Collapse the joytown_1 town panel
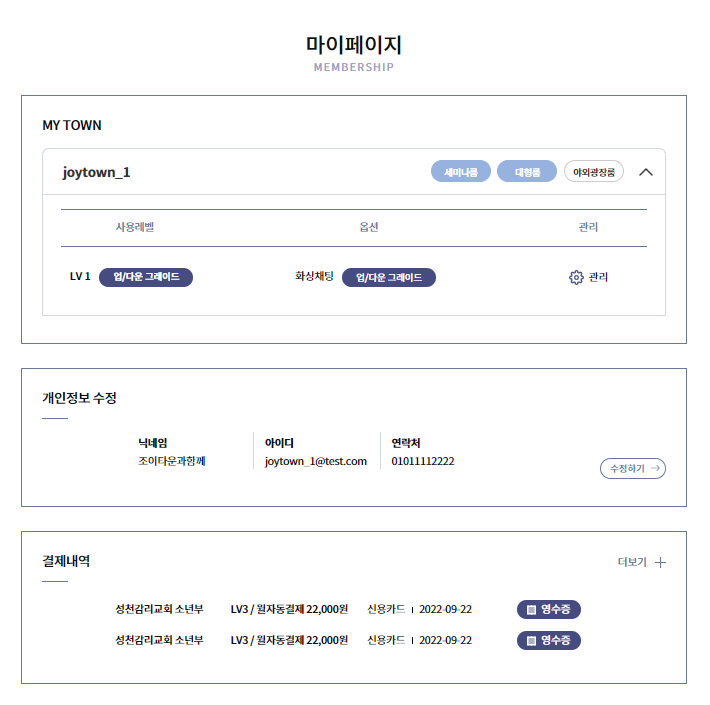 click(x=646, y=172)
